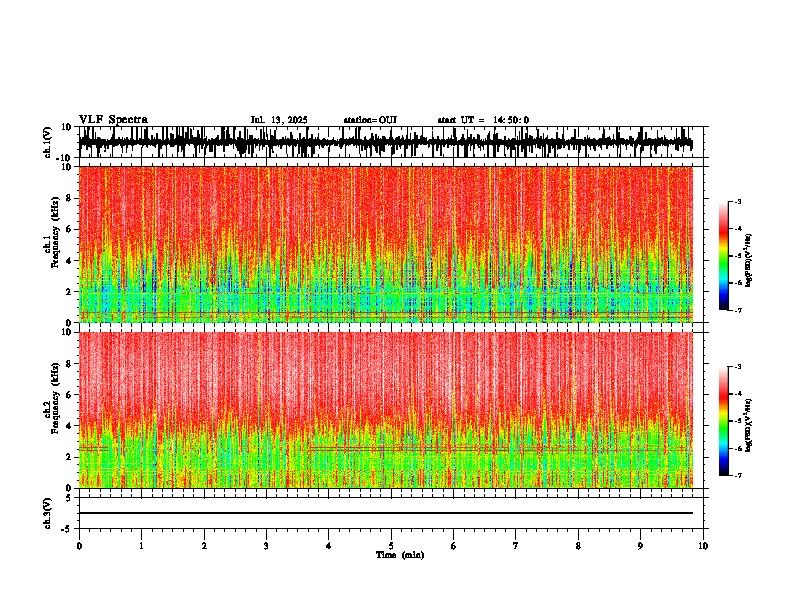This screenshot has width=792, height=612.
Task: Click the ch.3(V) flat trace line
Action: [x=386, y=513]
